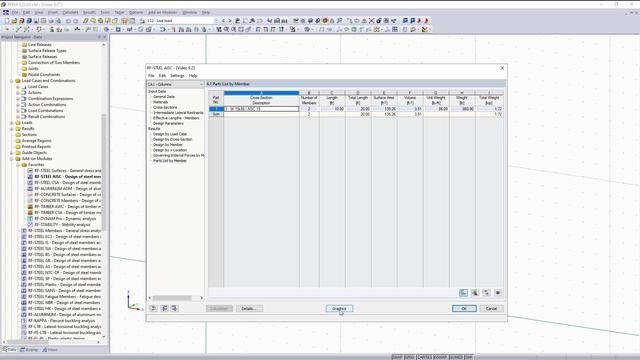Screen dimensions: 640x360
Task: Open RF-STEEL EC3 module in navigator
Action: click(64, 237)
